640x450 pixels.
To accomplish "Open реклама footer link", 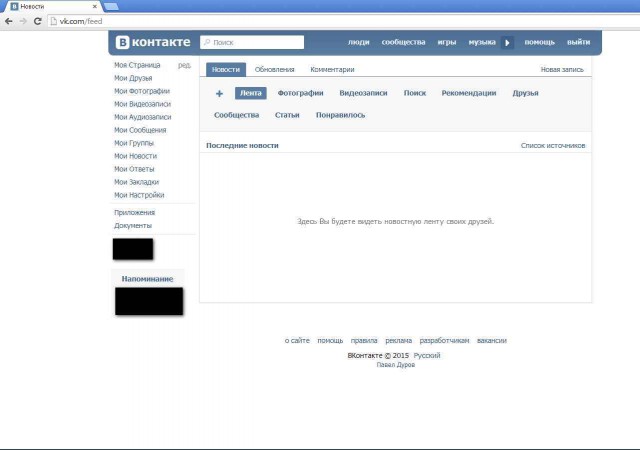I will (x=398, y=340).
